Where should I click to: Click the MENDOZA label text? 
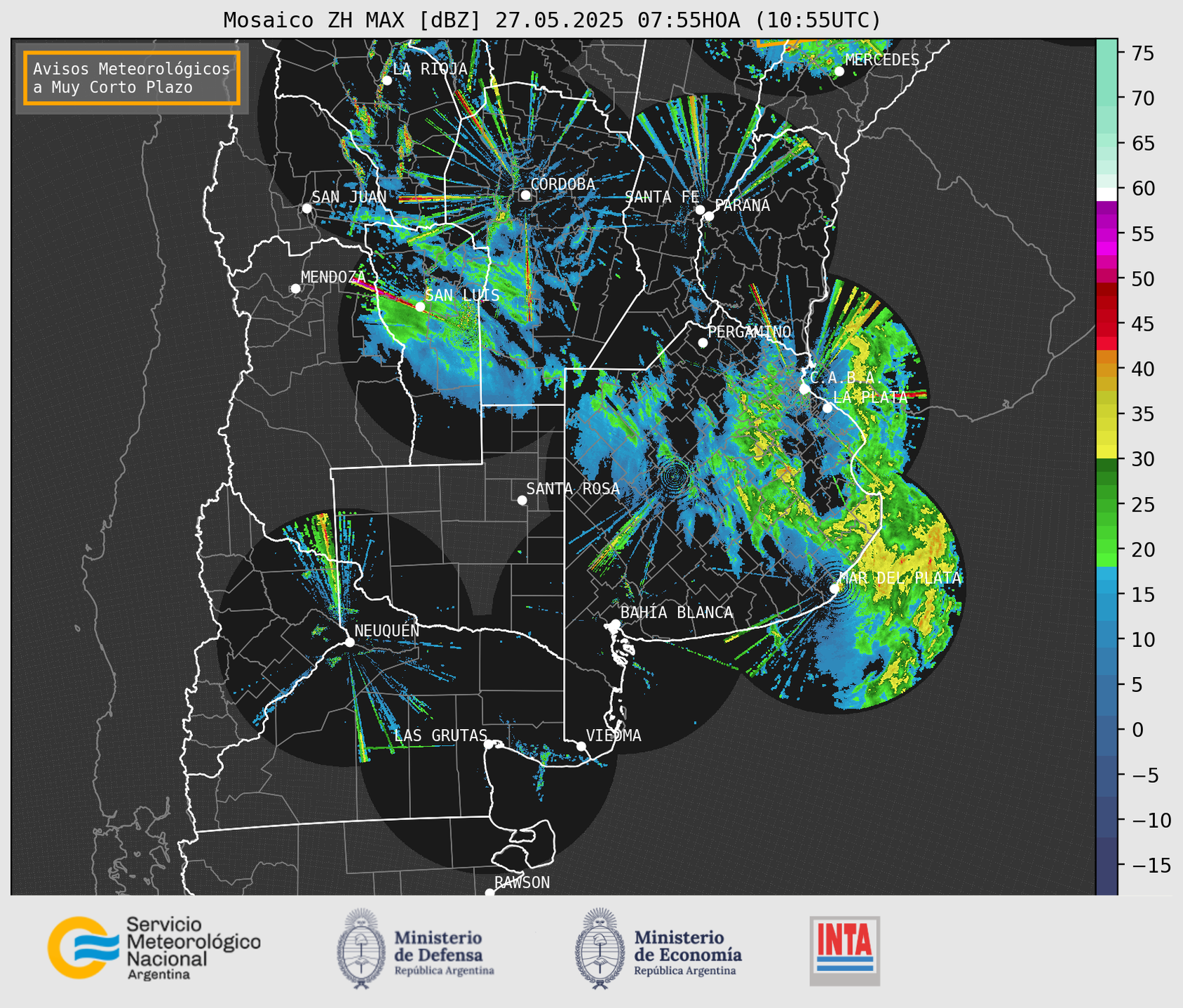[x=334, y=277]
